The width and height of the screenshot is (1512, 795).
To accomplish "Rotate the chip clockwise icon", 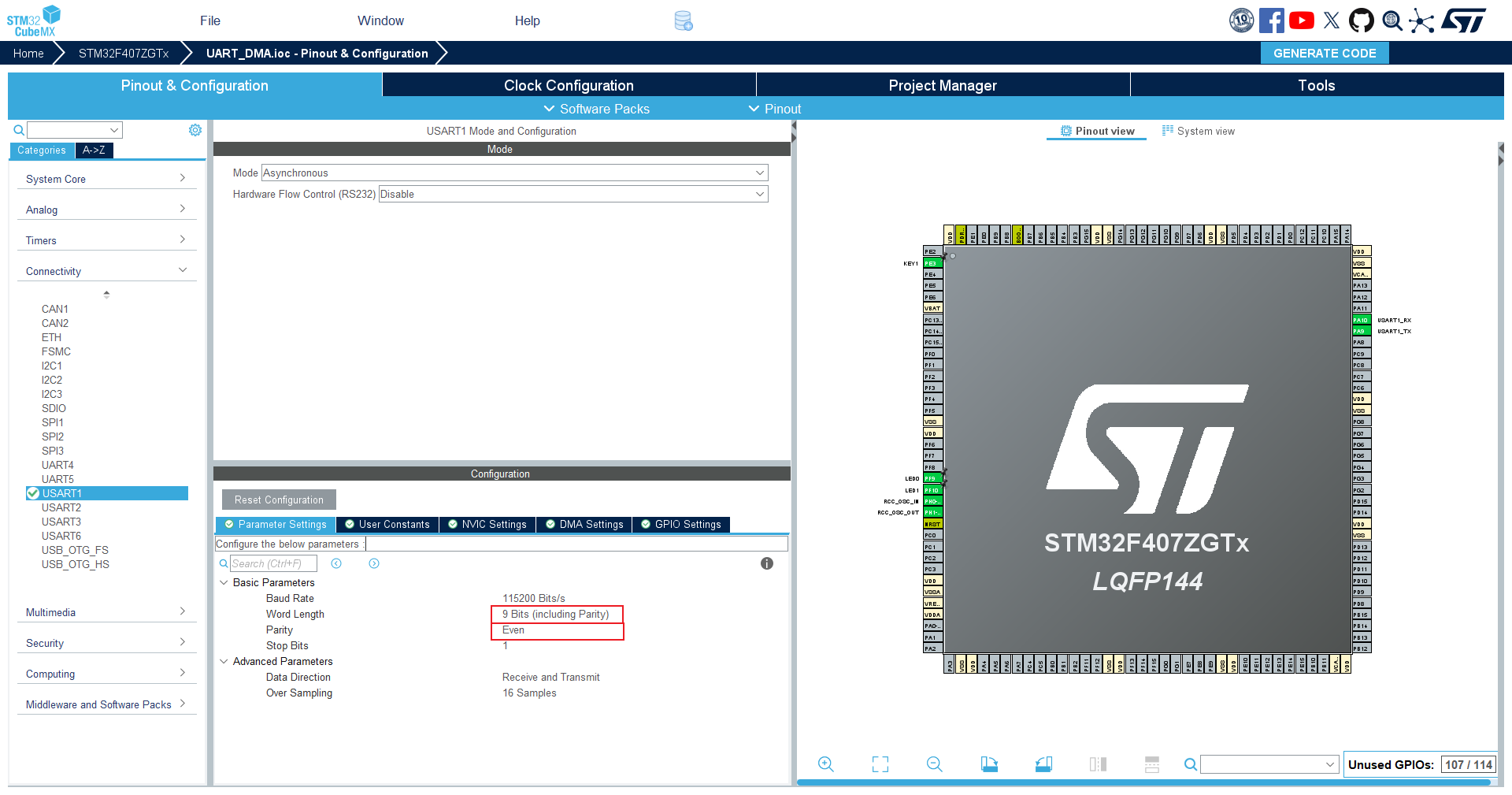I will (x=989, y=764).
